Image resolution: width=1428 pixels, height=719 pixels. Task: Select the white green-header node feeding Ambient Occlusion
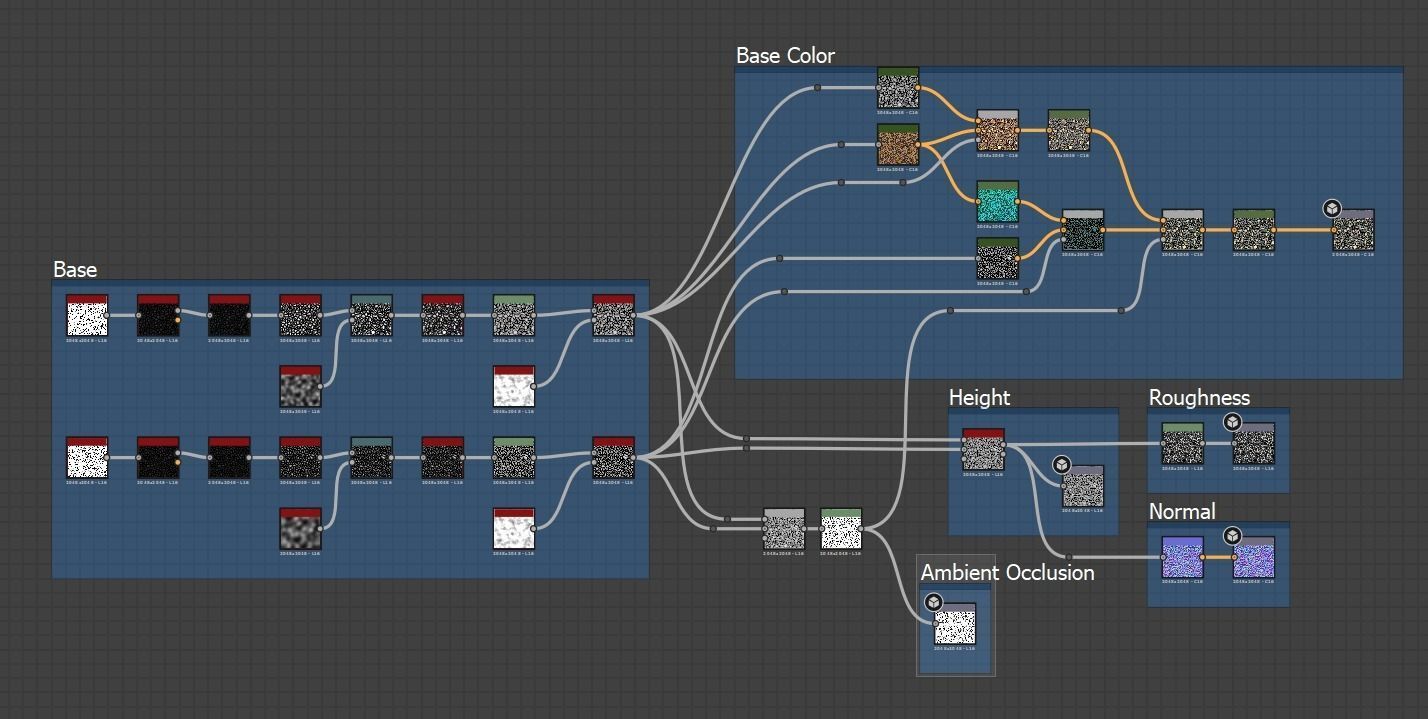[x=841, y=529]
